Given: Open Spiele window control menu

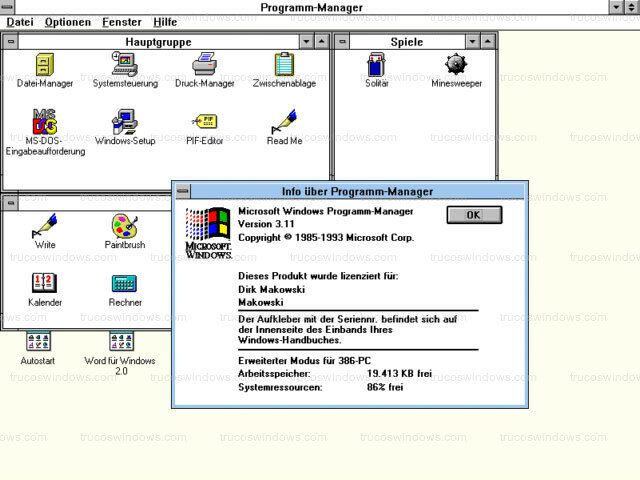Looking at the screenshot, I should click(x=342, y=42).
